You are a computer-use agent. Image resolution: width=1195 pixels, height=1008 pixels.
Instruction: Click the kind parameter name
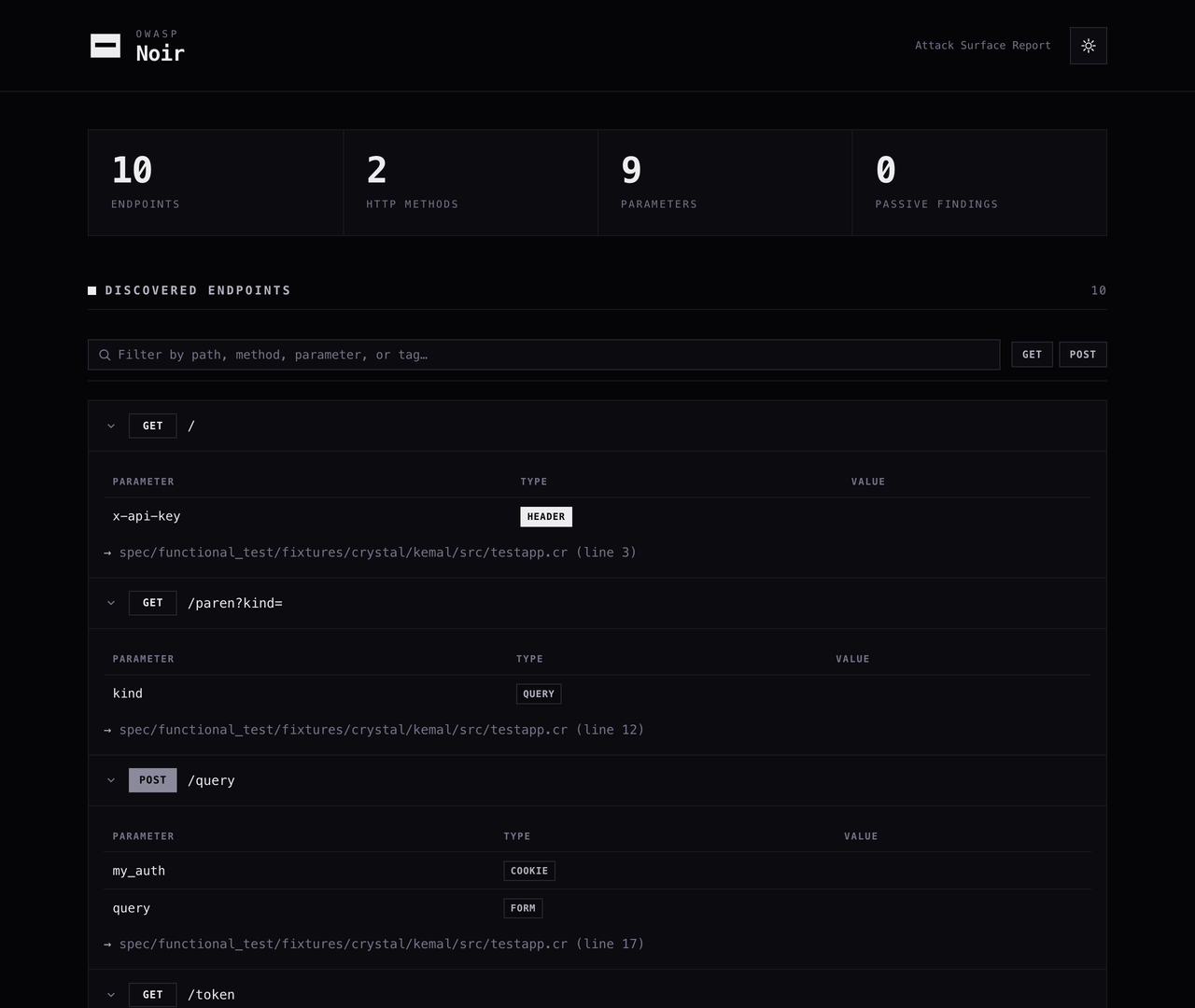[128, 693]
